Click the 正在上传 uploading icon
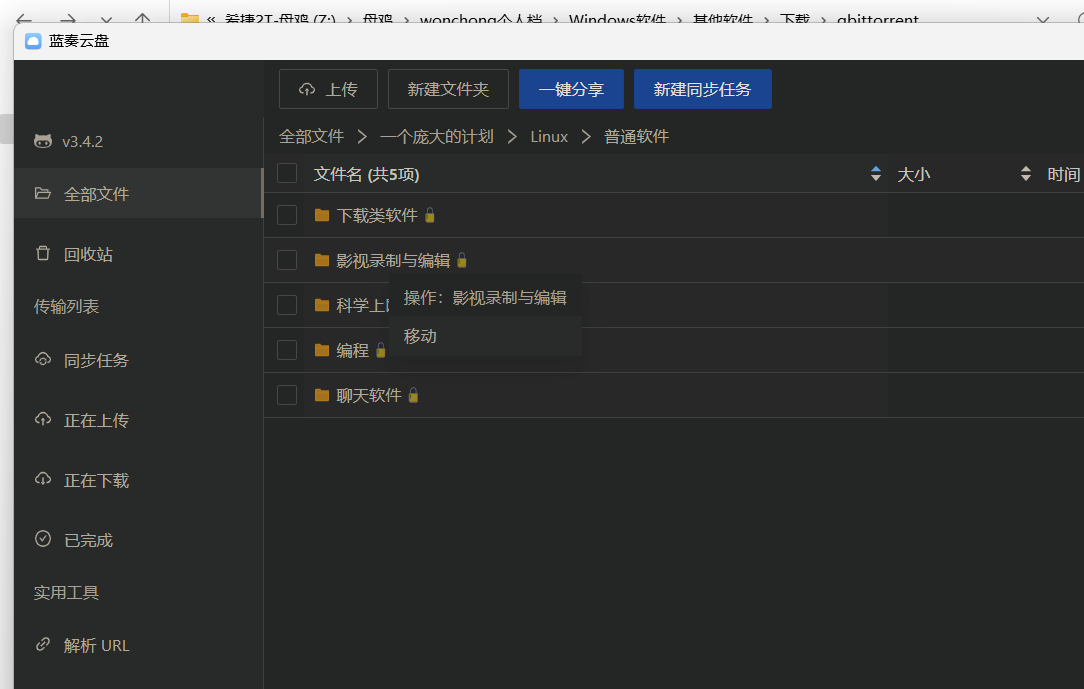The width and height of the screenshot is (1084, 689). [42, 420]
